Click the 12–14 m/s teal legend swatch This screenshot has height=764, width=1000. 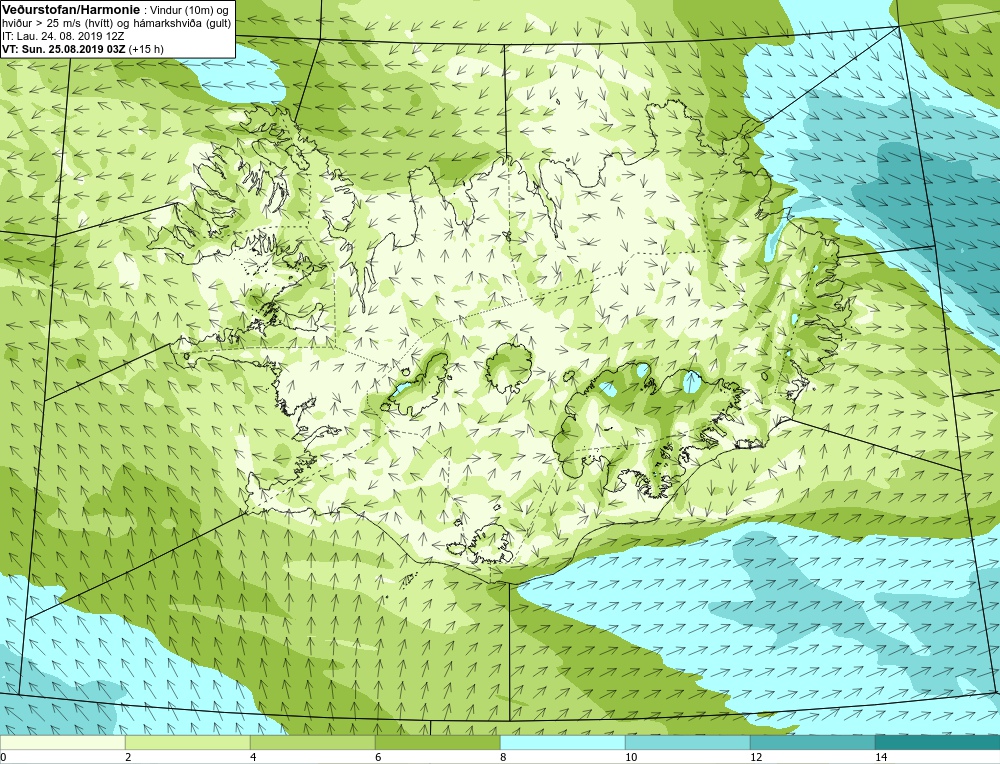812,742
